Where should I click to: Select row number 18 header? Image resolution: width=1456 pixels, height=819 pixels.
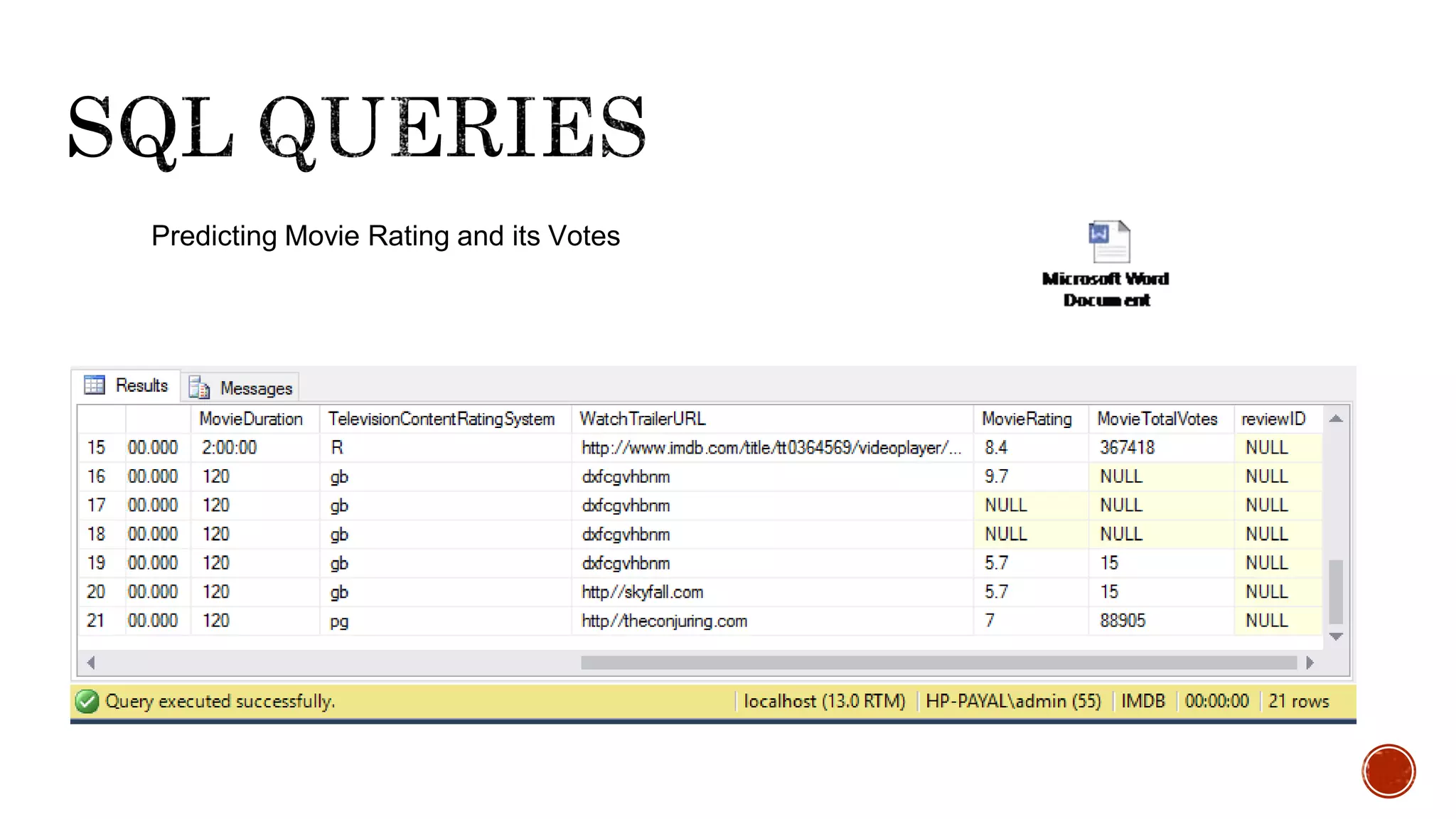[97, 534]
